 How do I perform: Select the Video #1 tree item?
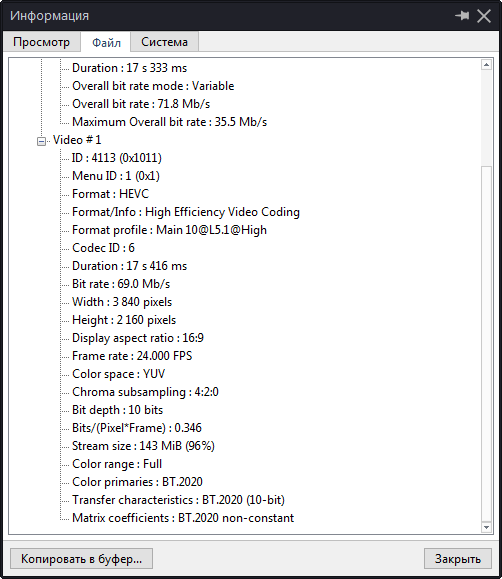click(x=77, y=140)
